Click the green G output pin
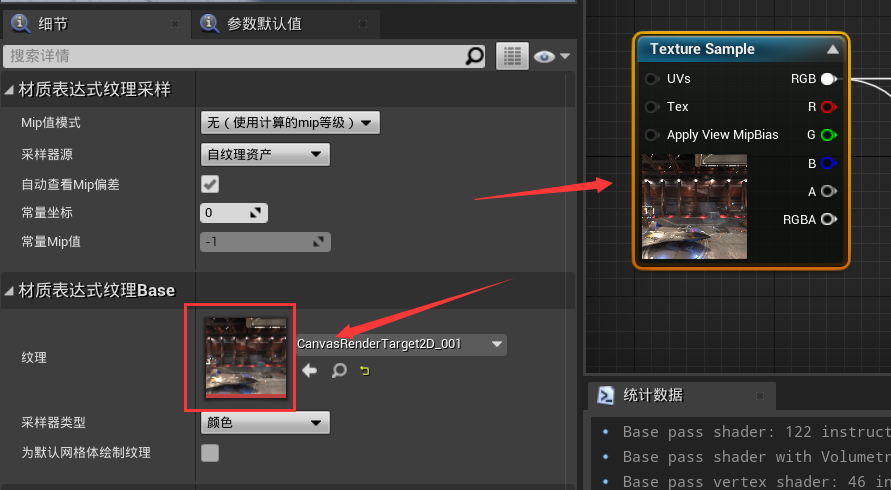 pyautogui.click(x=828, y=135)
